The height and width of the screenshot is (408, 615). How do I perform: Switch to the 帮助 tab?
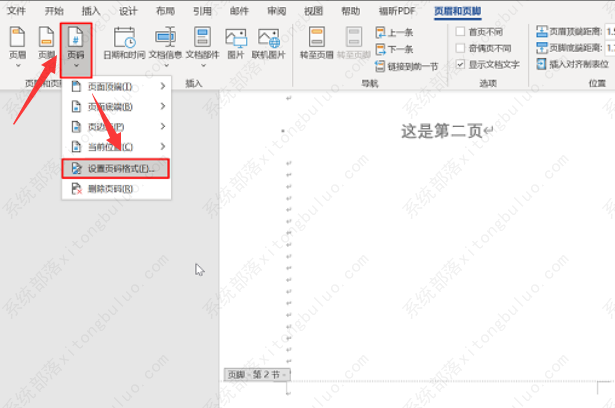tap(351, 11)
